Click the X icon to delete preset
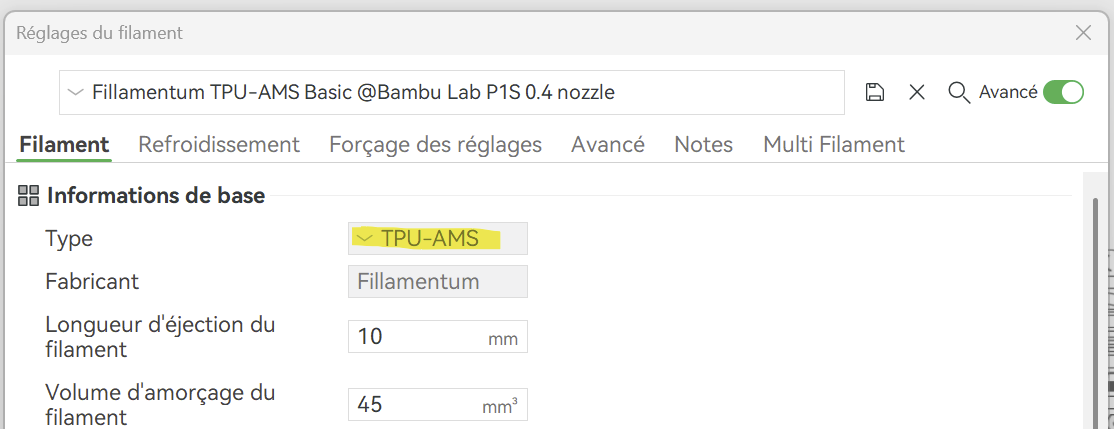 (x=917, y=92)
